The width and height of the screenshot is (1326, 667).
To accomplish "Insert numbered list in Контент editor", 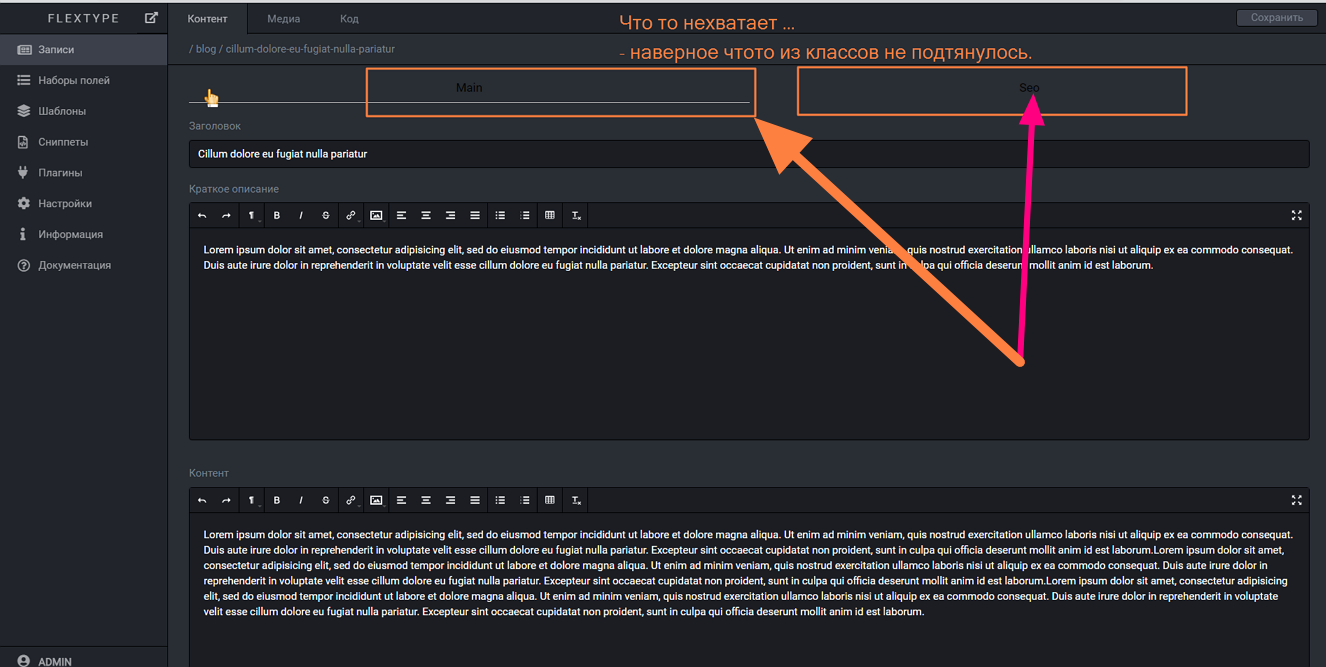I will (525, 500).
